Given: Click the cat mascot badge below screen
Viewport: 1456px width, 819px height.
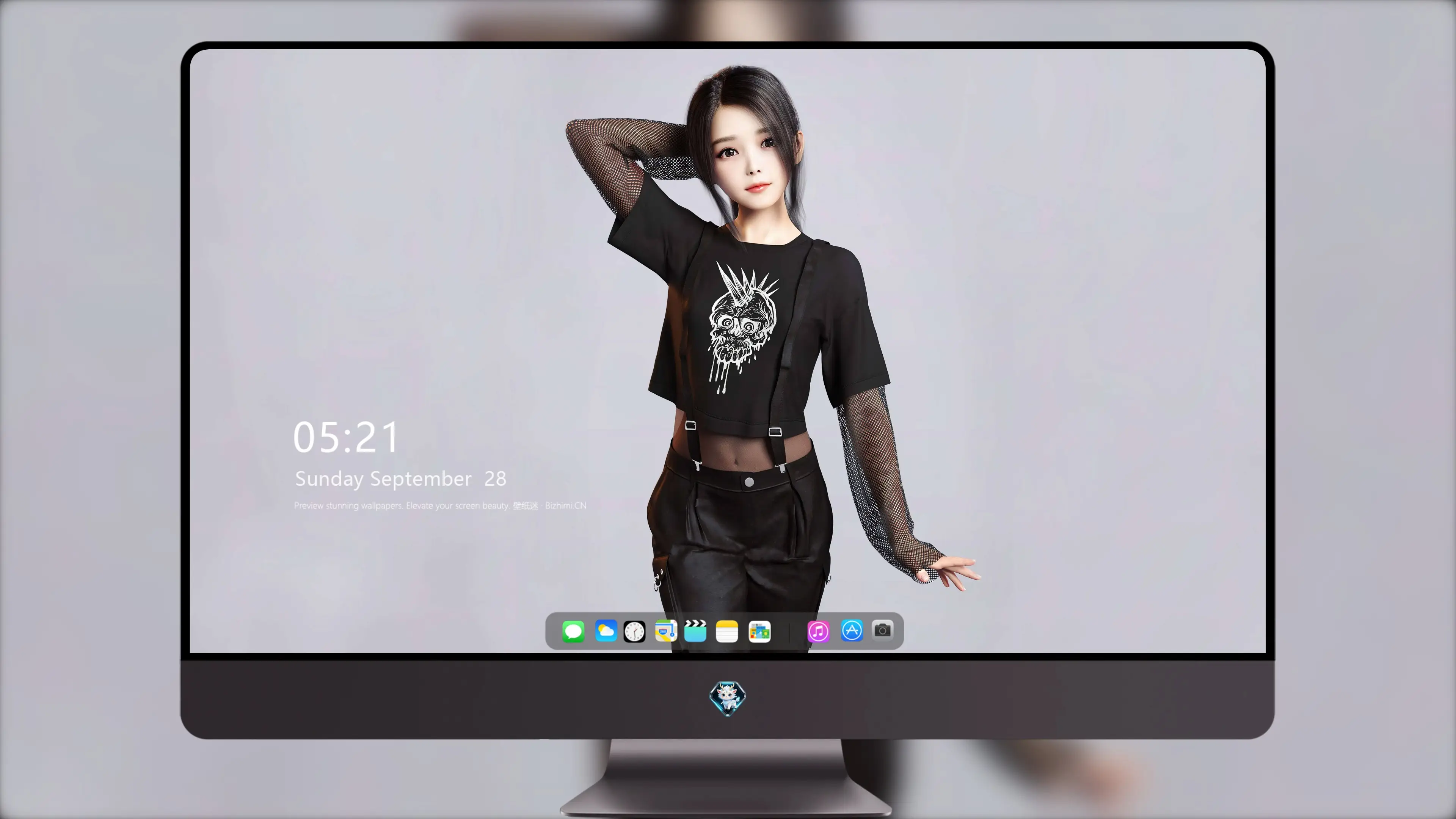Looking at the screenshot, I should click(728, 698).
